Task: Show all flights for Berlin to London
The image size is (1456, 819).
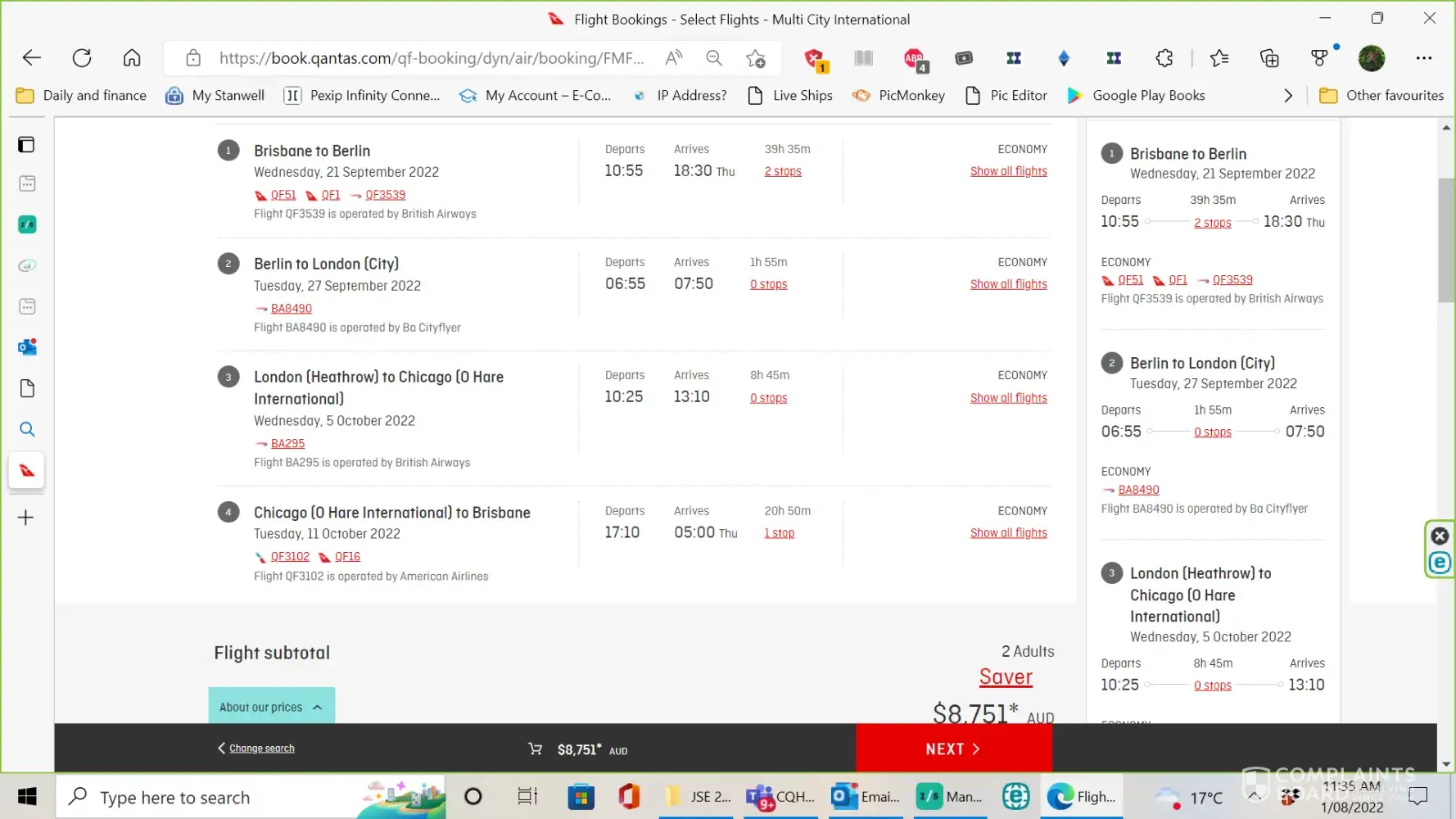Action: (1008, 284)
